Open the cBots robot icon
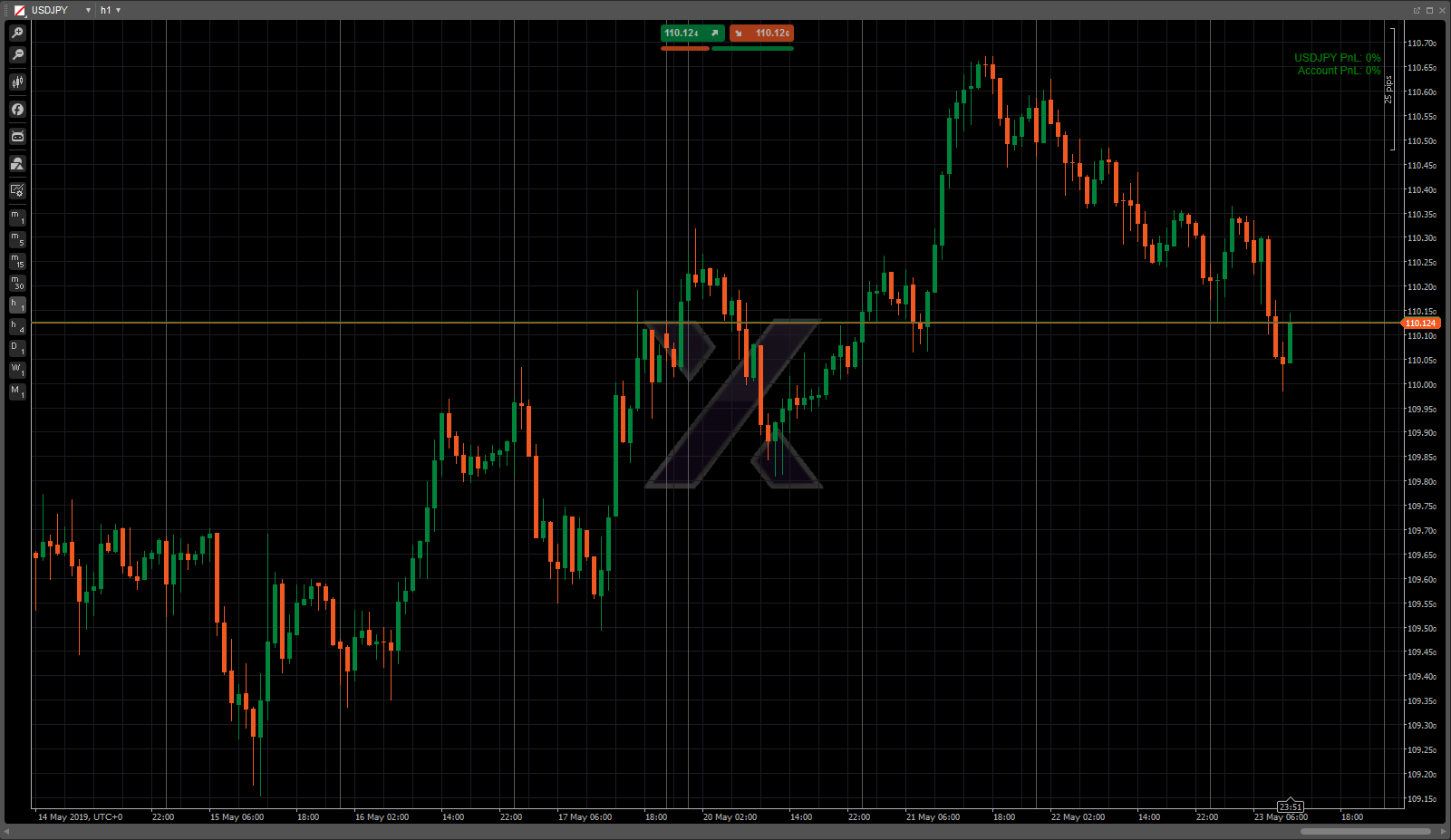 tap(17, 137)
